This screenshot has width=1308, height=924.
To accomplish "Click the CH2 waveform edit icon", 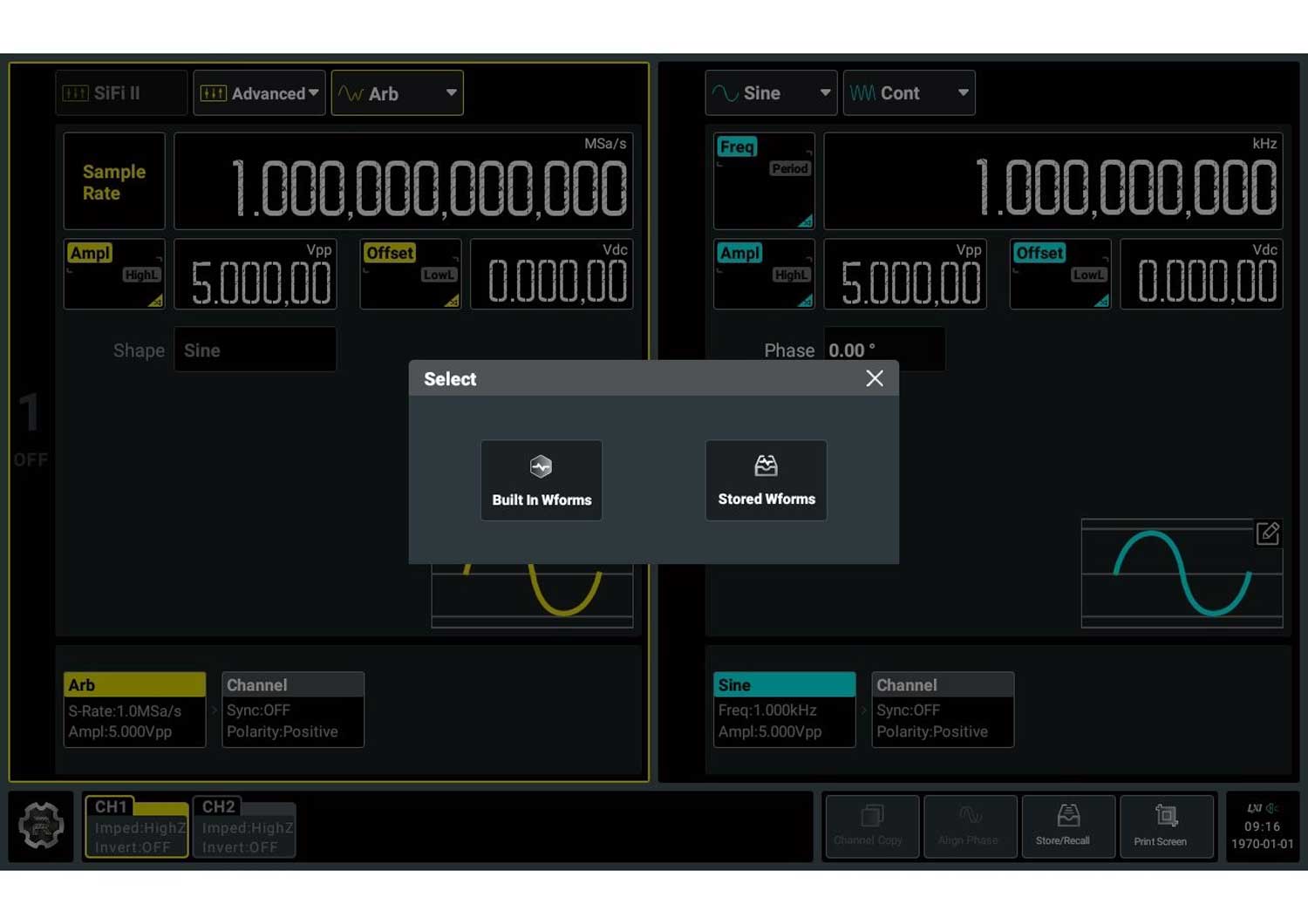I will (1268, 533).
